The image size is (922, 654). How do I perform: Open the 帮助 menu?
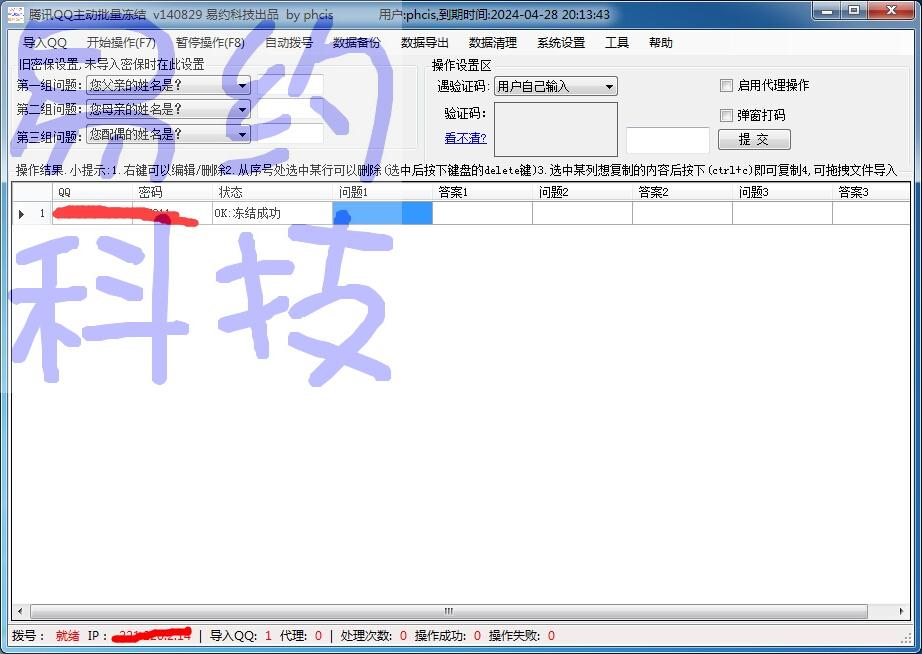tap(660, 42)
